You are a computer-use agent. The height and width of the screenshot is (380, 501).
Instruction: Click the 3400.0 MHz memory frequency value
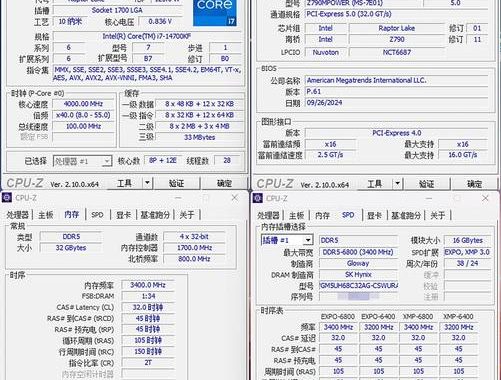pos(148,285)
